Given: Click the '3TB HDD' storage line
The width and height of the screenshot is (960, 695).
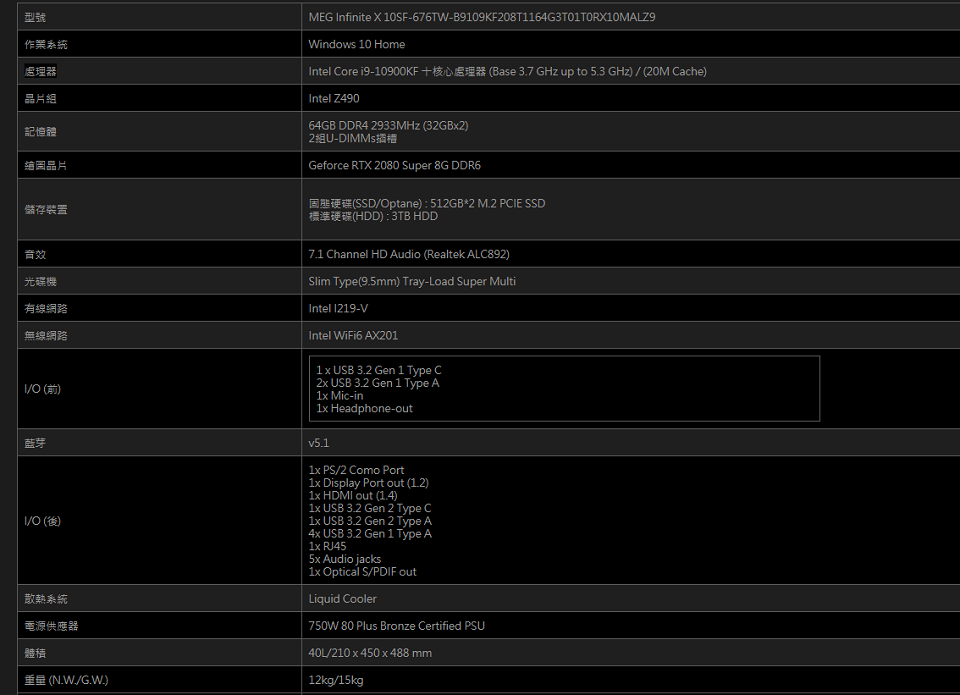Looking at the screenshot, I should click(x=373, y=216).
